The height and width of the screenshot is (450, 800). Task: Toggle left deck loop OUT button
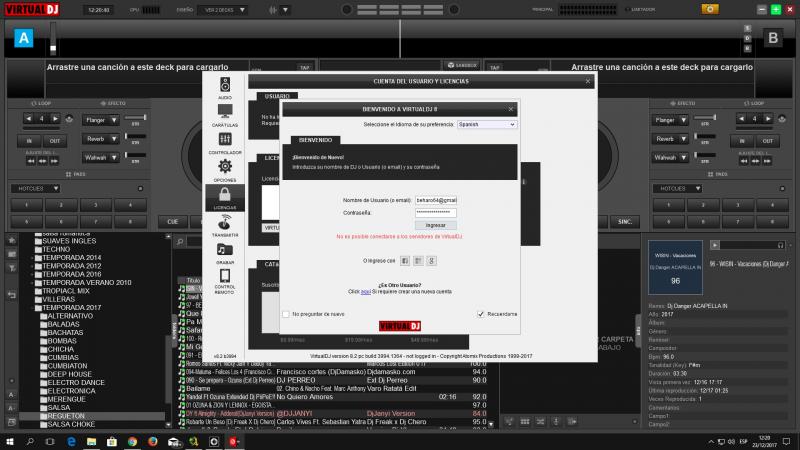click(x=55, y=141)
